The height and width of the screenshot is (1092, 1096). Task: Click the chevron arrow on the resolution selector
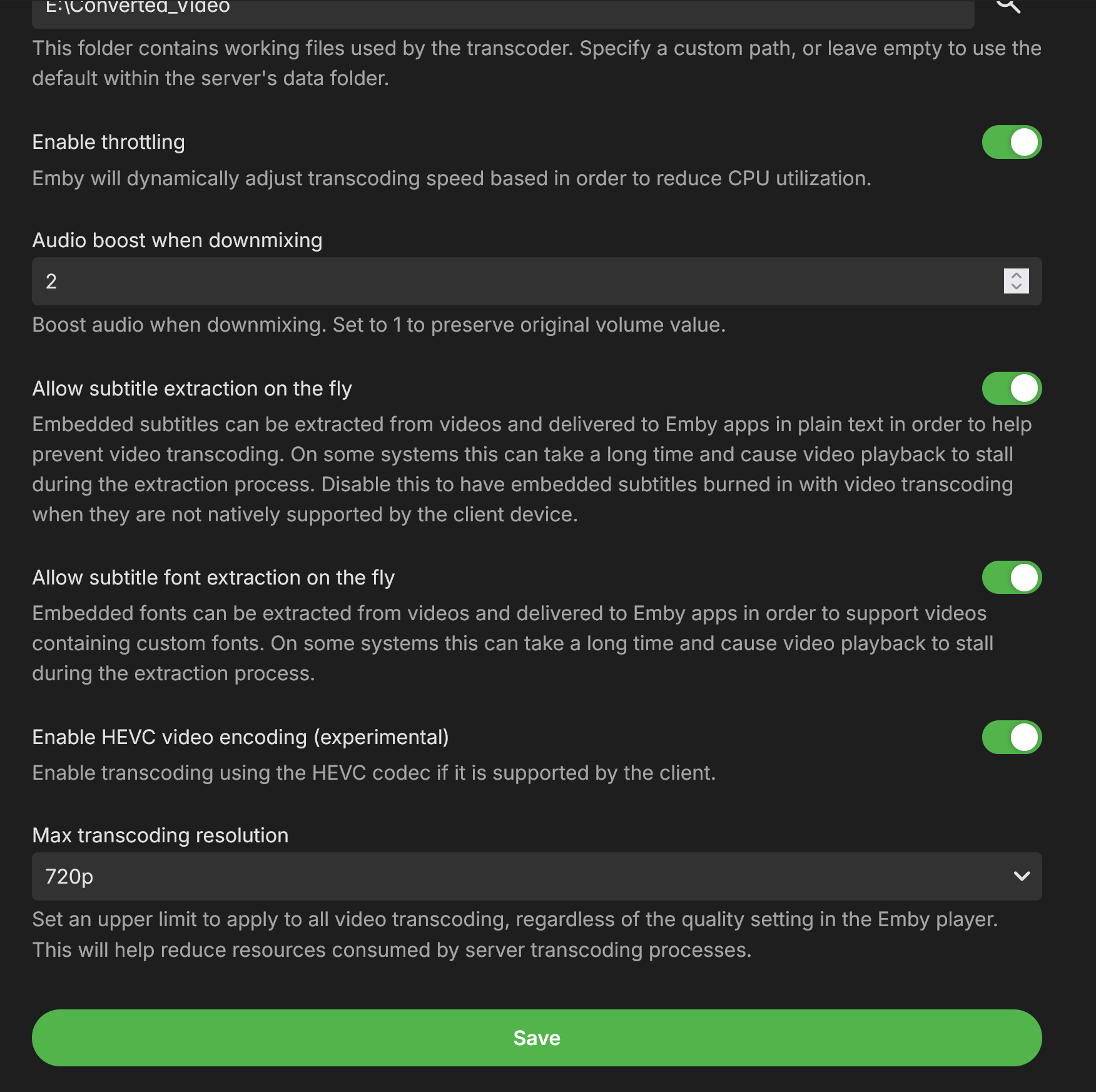tap(1022, 877)
